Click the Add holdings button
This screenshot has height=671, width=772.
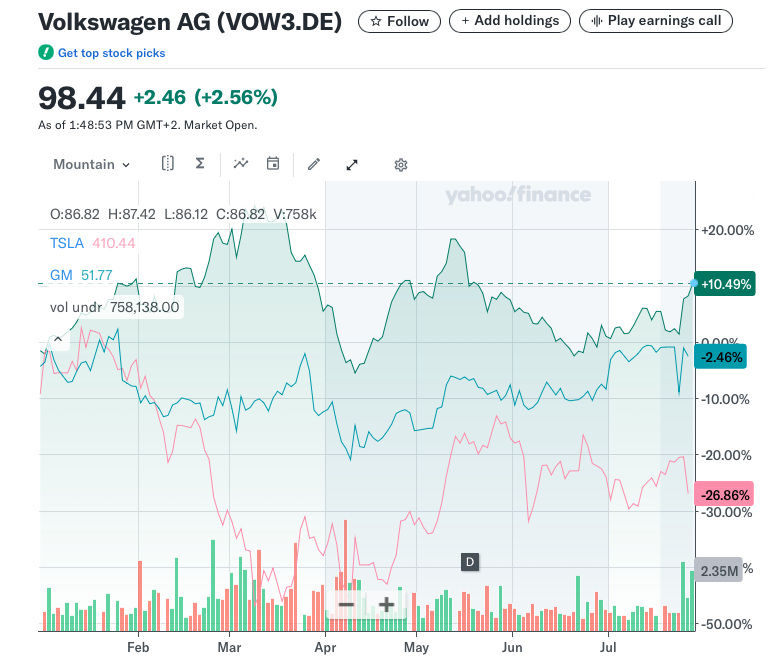point(510,21)
